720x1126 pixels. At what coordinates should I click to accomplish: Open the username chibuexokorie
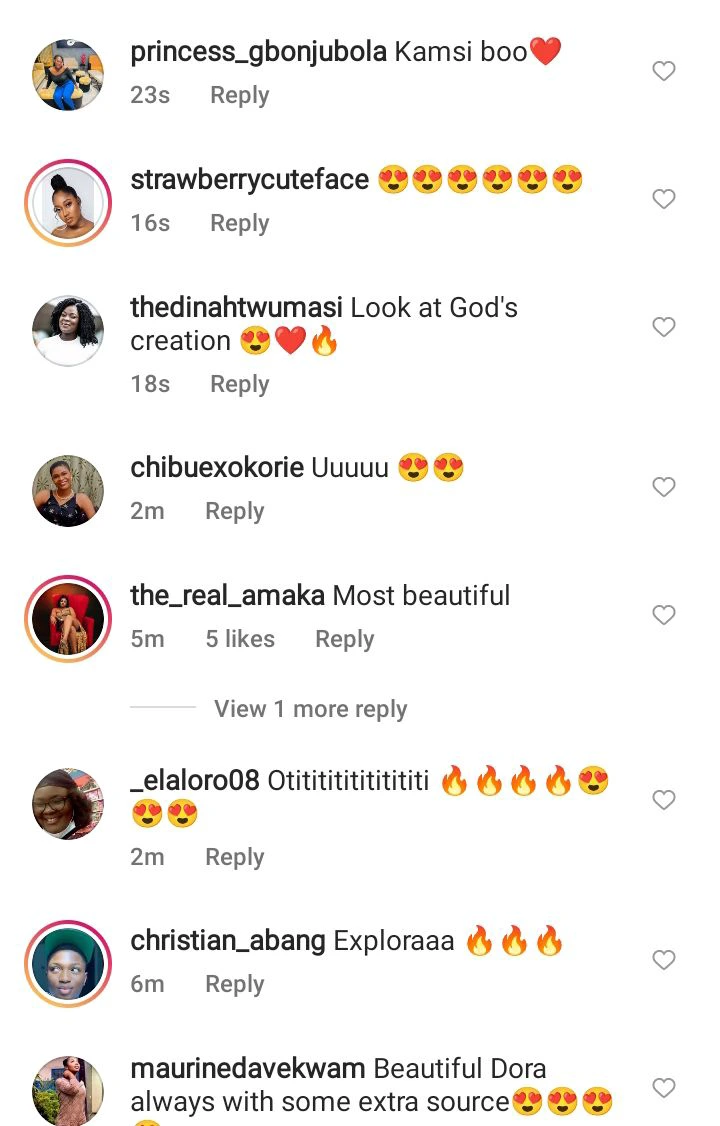217,467
